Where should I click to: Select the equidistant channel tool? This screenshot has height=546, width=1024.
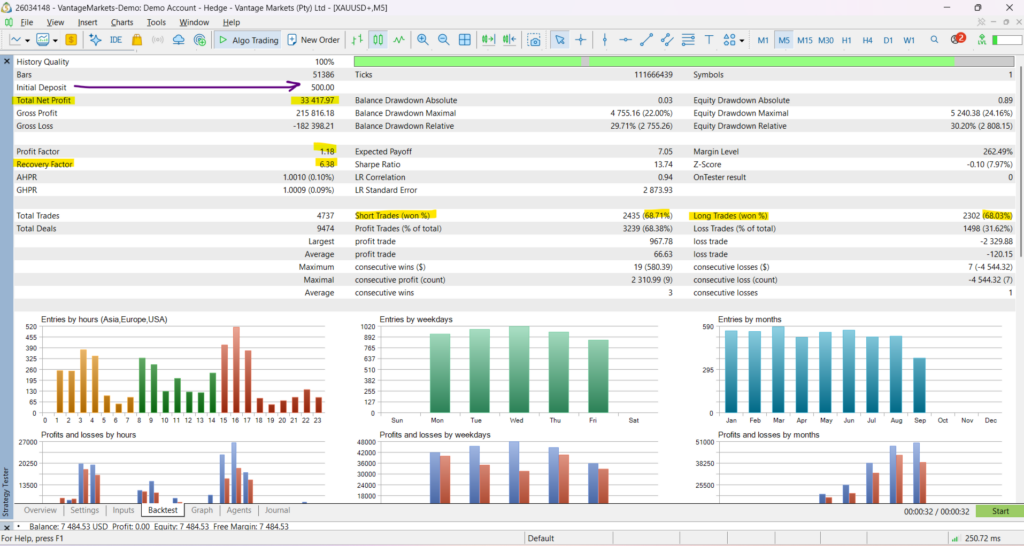[x=667, y=40]
